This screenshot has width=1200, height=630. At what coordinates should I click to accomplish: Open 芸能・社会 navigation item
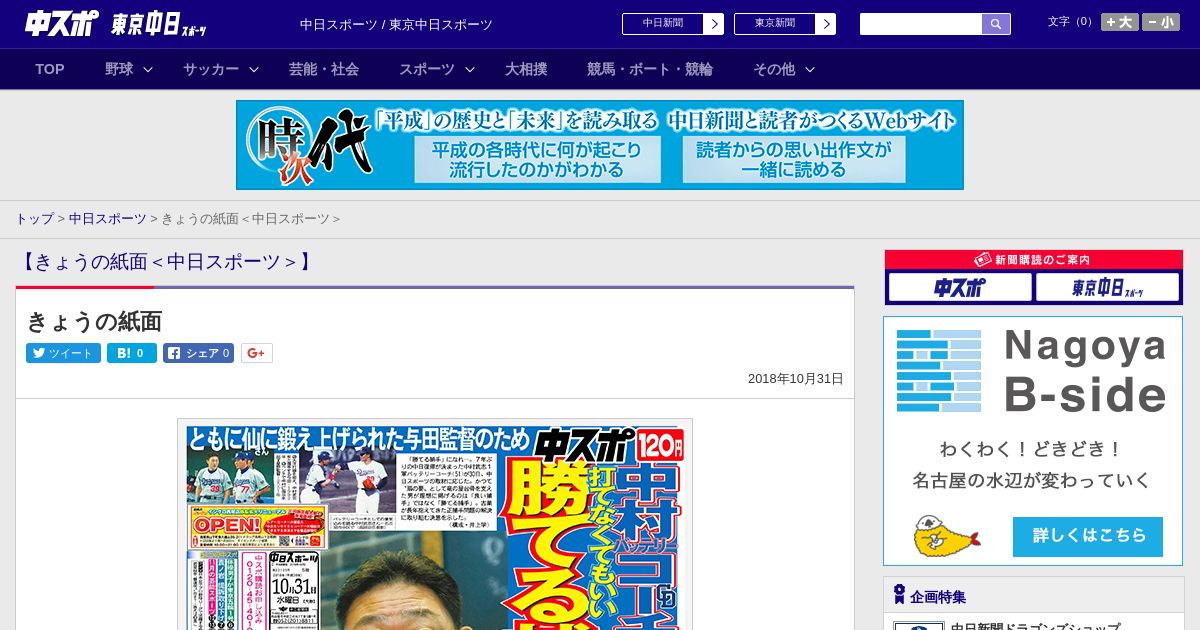tap(324, 69)
